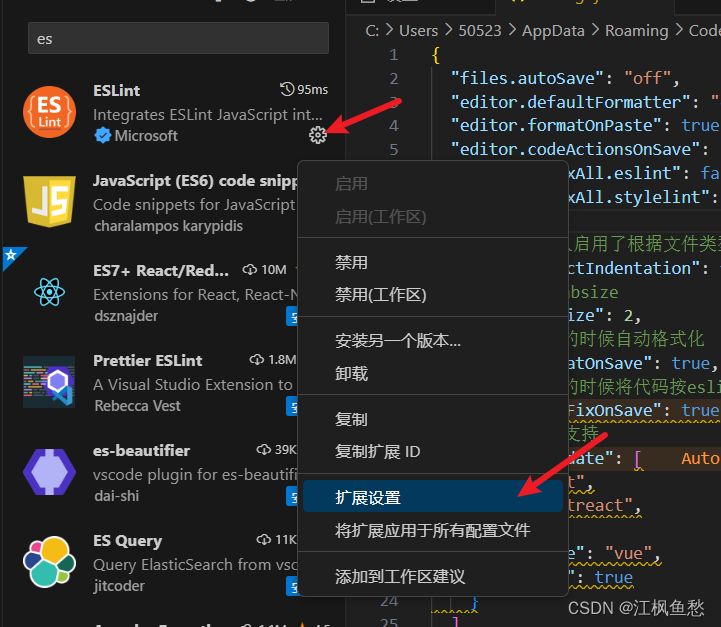Click the AppData breadcrumb segment
721x627 pixels.
(x=553, y=31)
